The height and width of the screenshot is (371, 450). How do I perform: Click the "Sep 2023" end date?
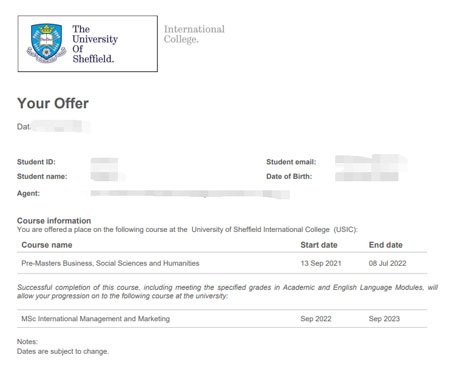(384, 319)
